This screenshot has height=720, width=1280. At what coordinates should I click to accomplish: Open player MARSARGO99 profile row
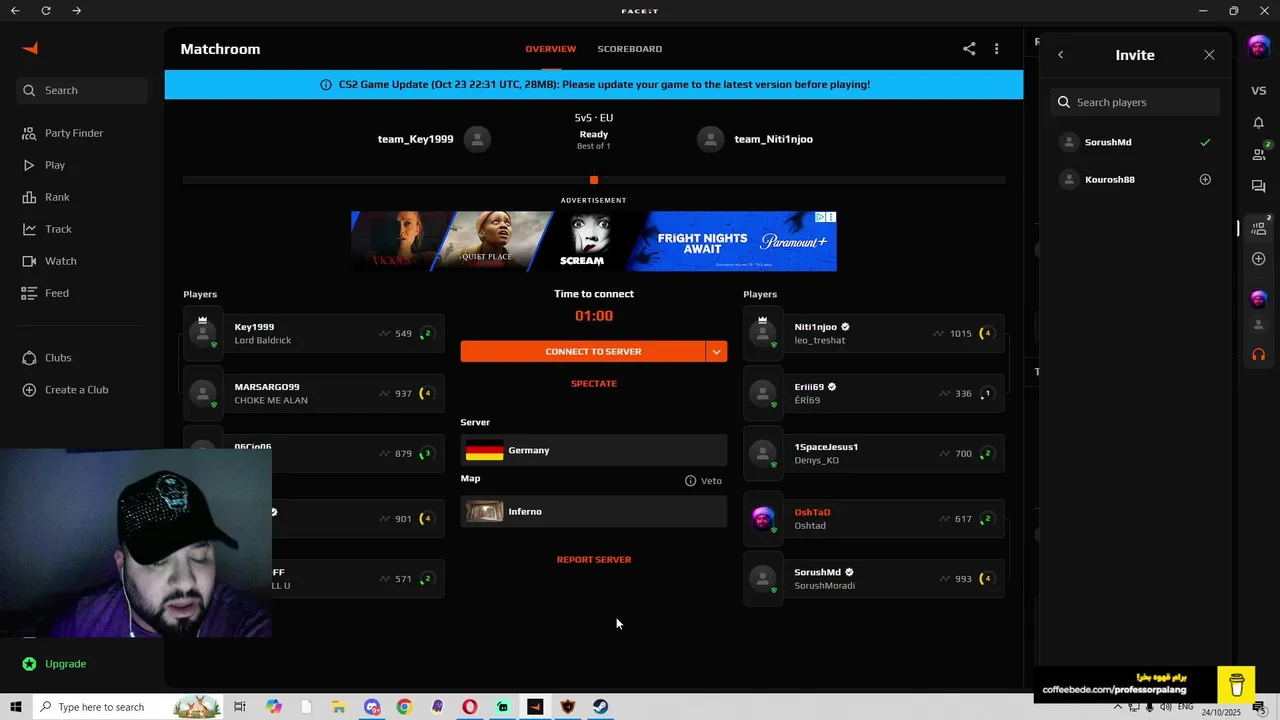click(x=314, y=394)
